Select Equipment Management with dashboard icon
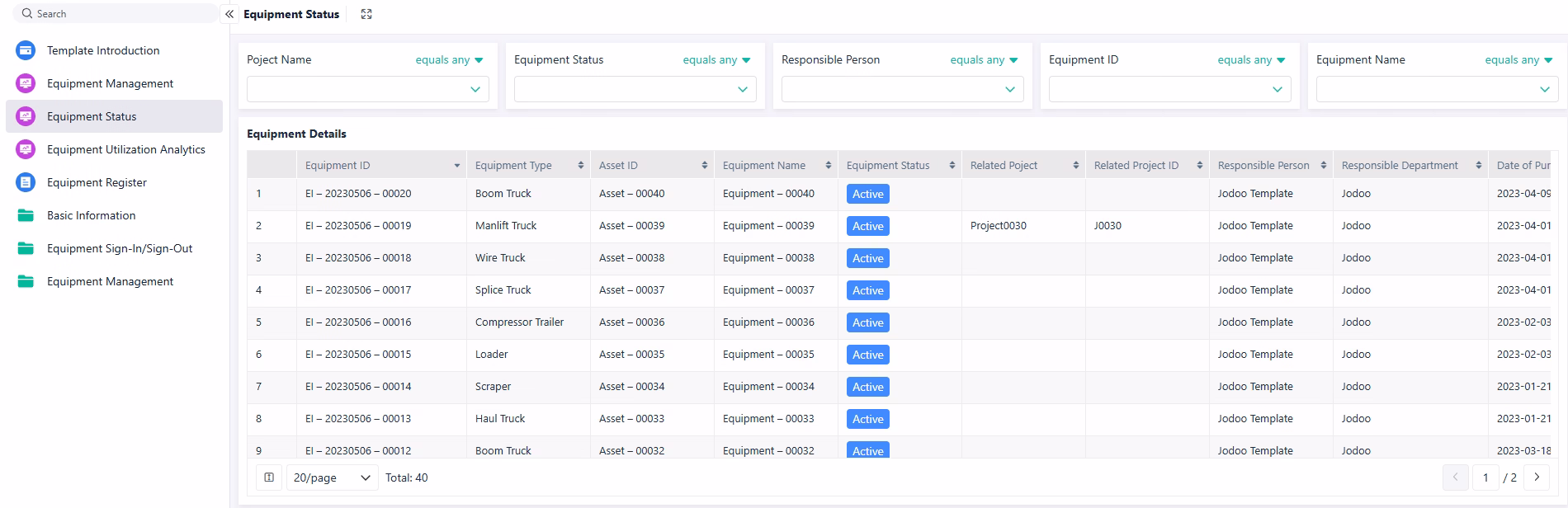This screenshot has height=508, width=1568. pos(110,83)
